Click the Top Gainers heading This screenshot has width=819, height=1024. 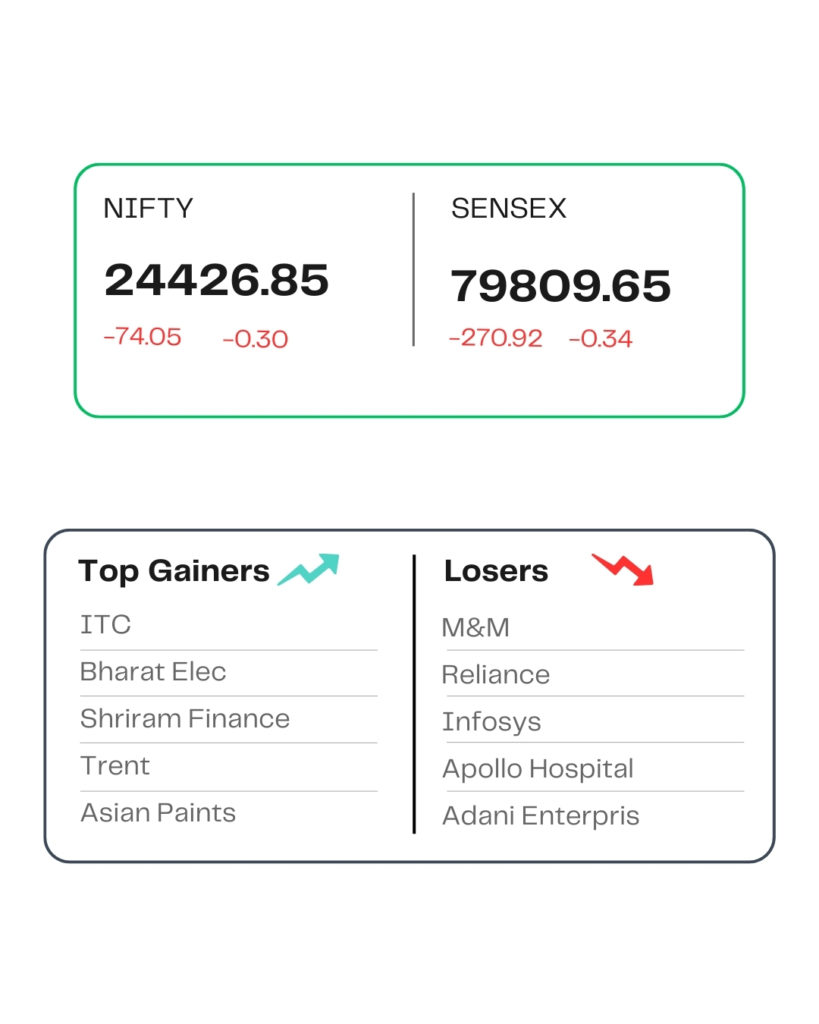click(x=174, y=571)
